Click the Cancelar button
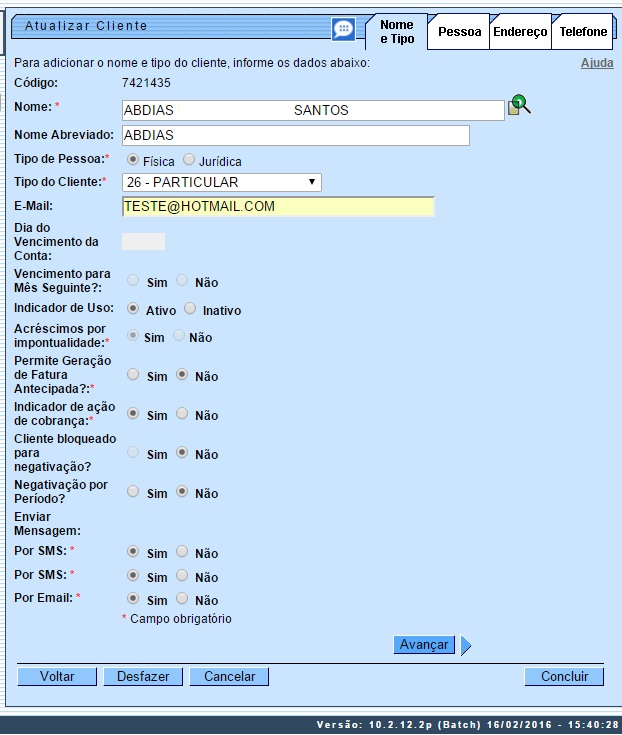The image size is (622, 735). [230, 677]
